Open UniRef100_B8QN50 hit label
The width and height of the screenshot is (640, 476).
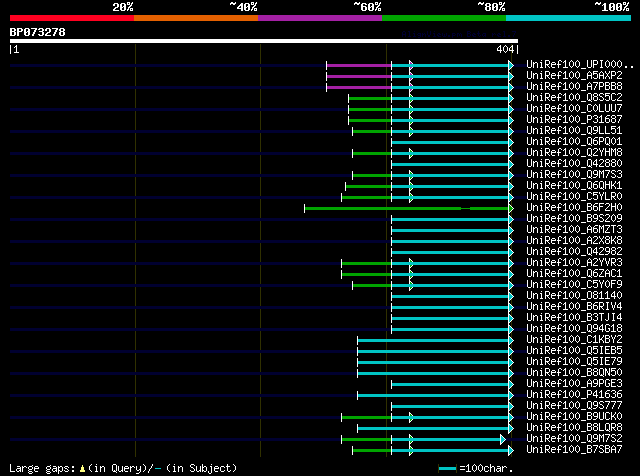point(574,373)
